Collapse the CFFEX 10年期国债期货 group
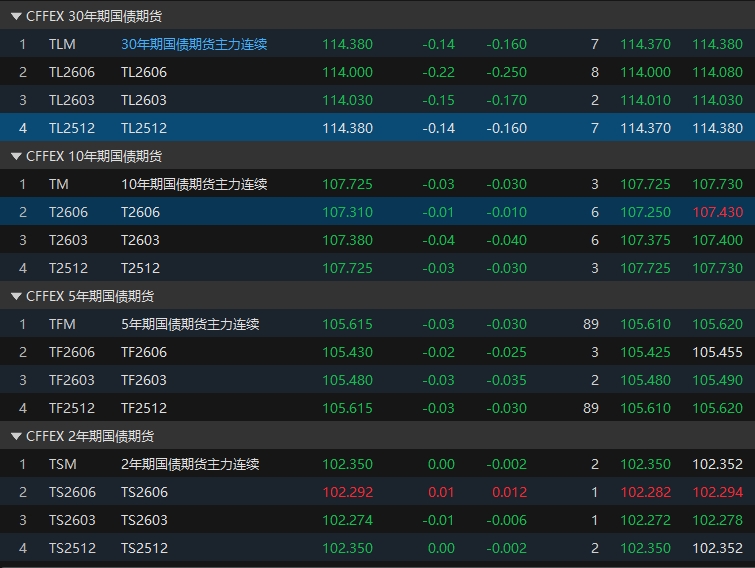755x568 pixels. (x=16, y=156)
